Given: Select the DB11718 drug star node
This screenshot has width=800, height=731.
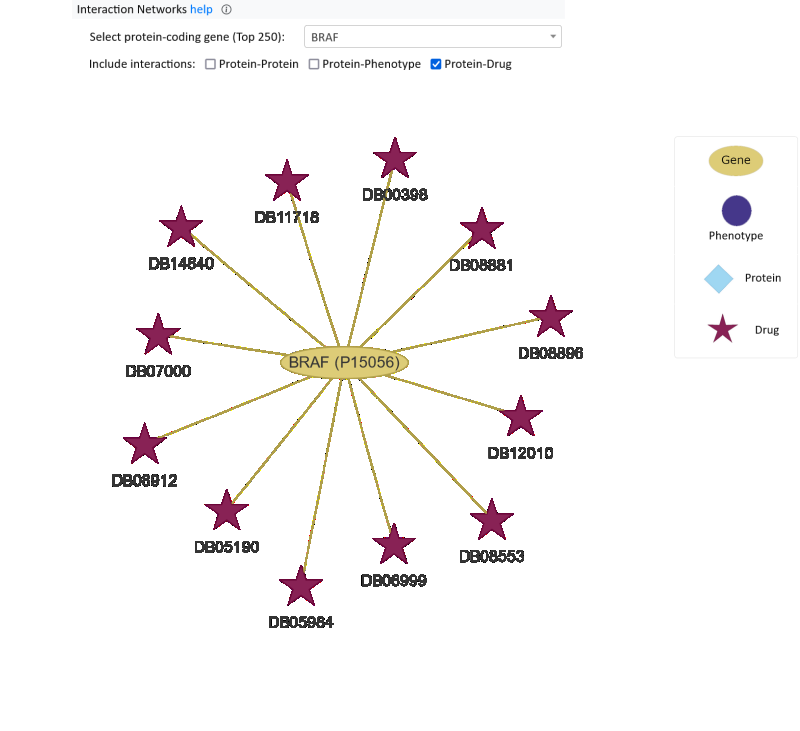Looking at the screenshot, I should coord(287,181).
